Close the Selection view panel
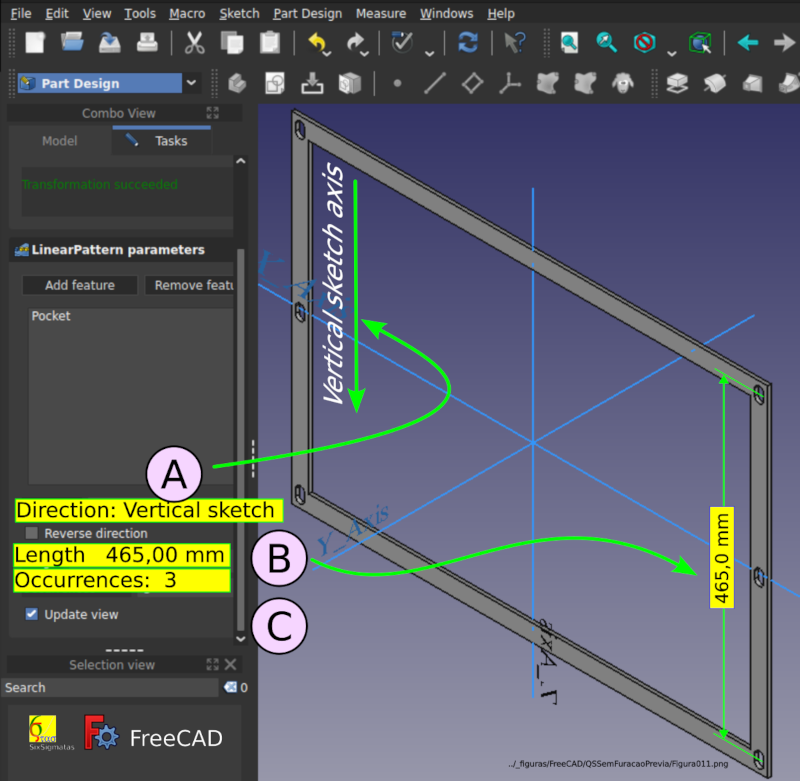The width and height of the screenshot is (800, 781). [x=230, y=664]
